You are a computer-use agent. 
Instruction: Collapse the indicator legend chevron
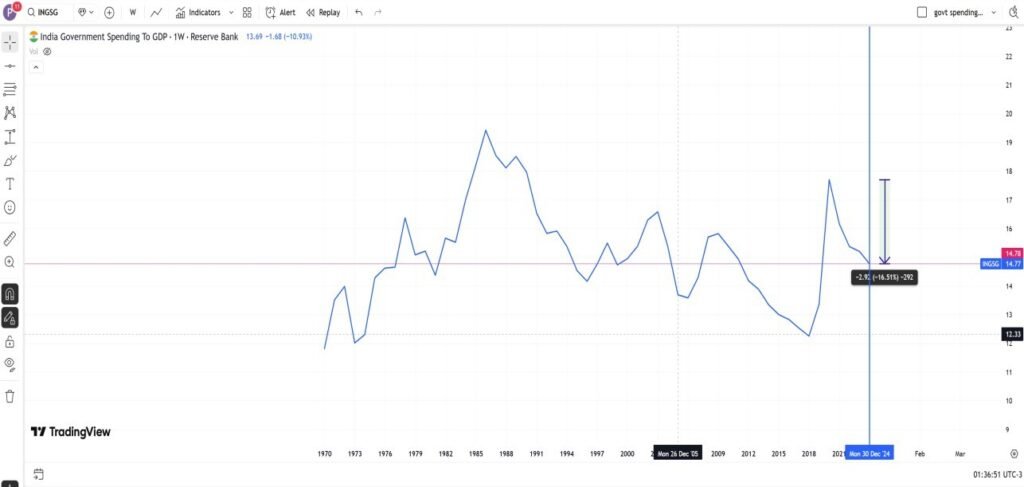(36, 67)
